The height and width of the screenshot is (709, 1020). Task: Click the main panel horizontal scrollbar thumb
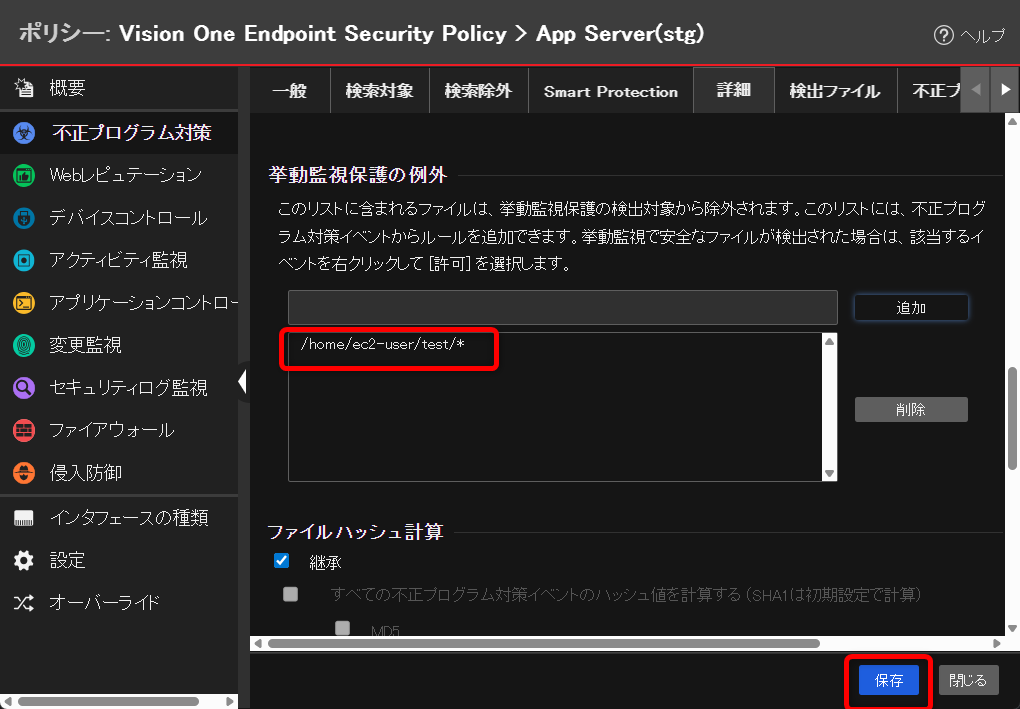coord(544,643)
